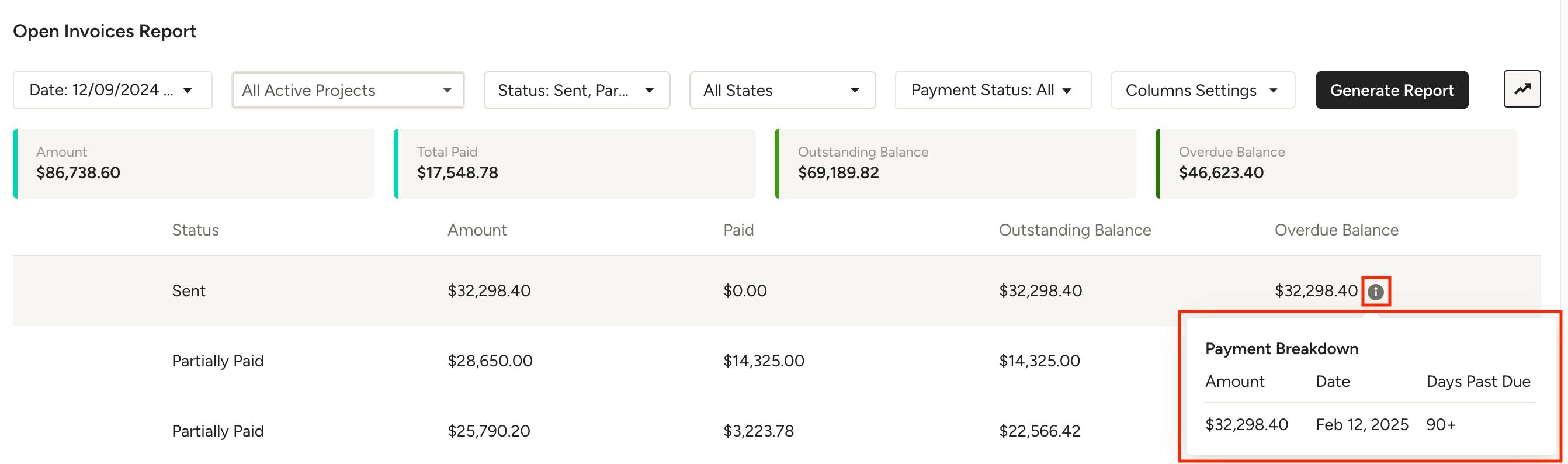Open the chart trends icon next to Generate Report
Viewport: 1568px width, 464px height.
click(x=1522, y=89)
